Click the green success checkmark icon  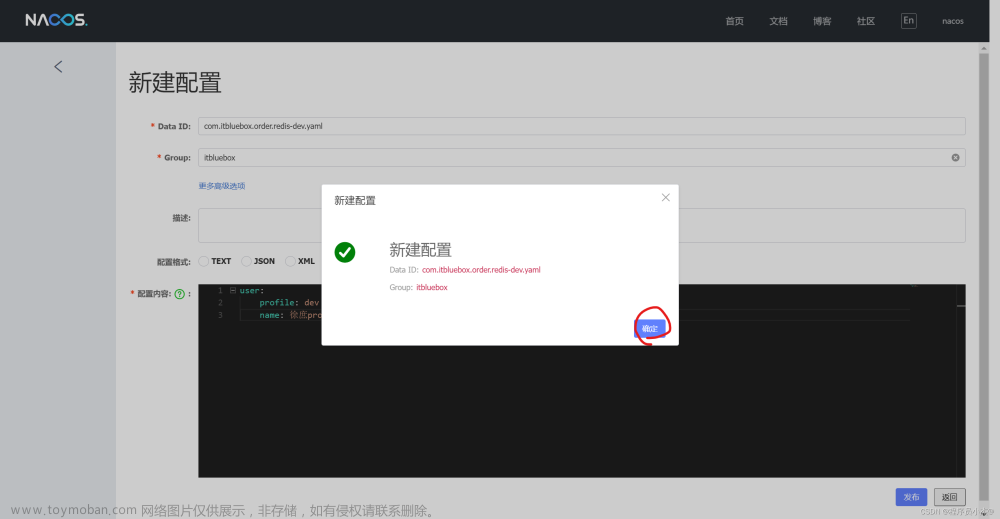tap(345, 252)
